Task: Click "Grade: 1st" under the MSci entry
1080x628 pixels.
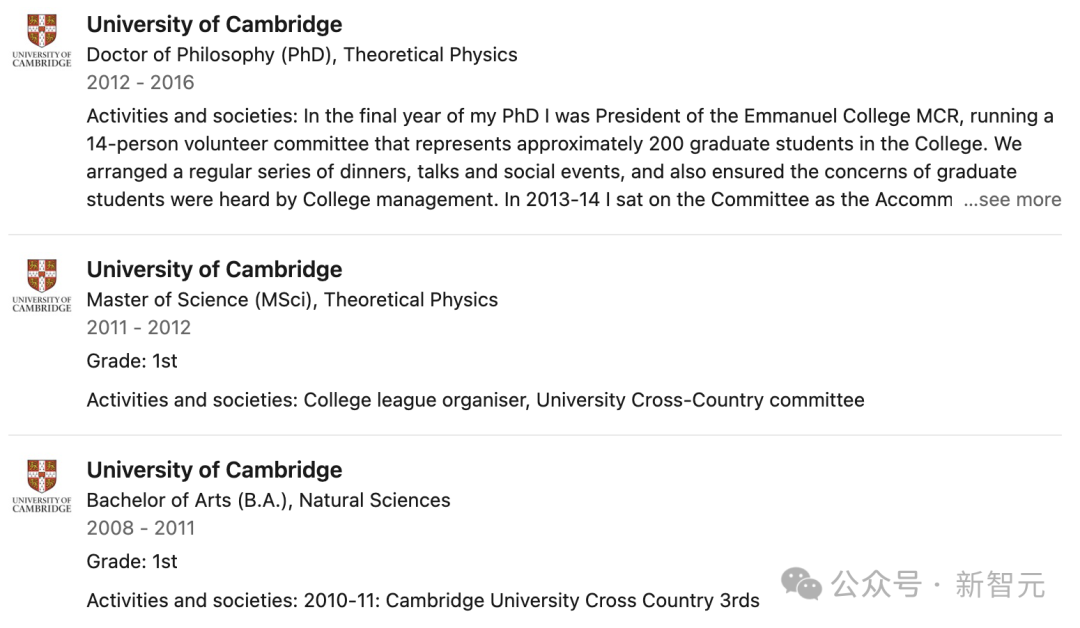Action: [132, 361]
